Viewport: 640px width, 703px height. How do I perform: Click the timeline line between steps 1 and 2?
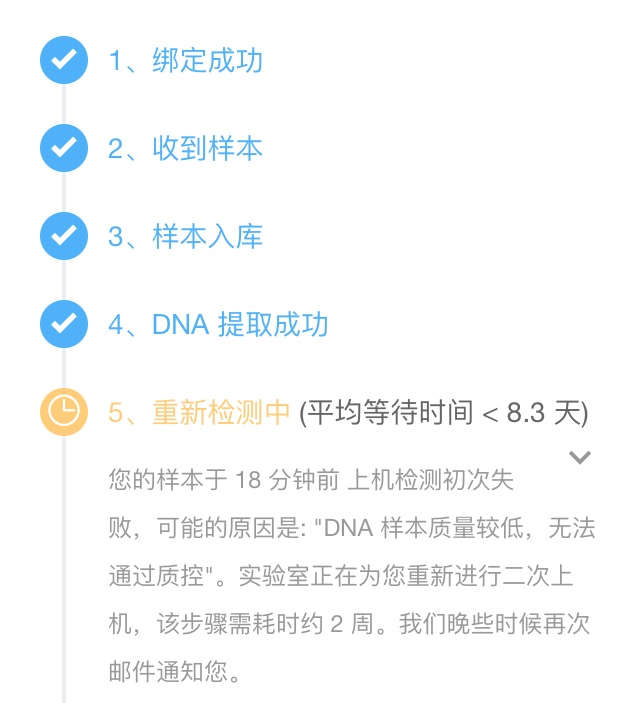pyautogui.click(x=64, y=104)
